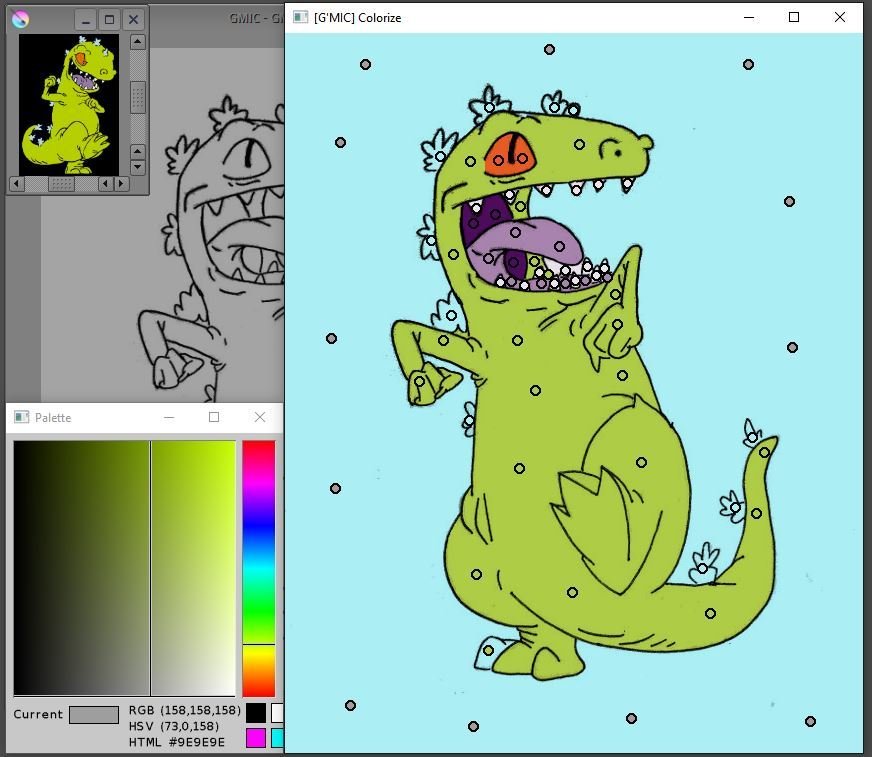872x757 pixels.
Task: Click navigator horizontal scrollbar left arrow
Action: coord(17,184)
